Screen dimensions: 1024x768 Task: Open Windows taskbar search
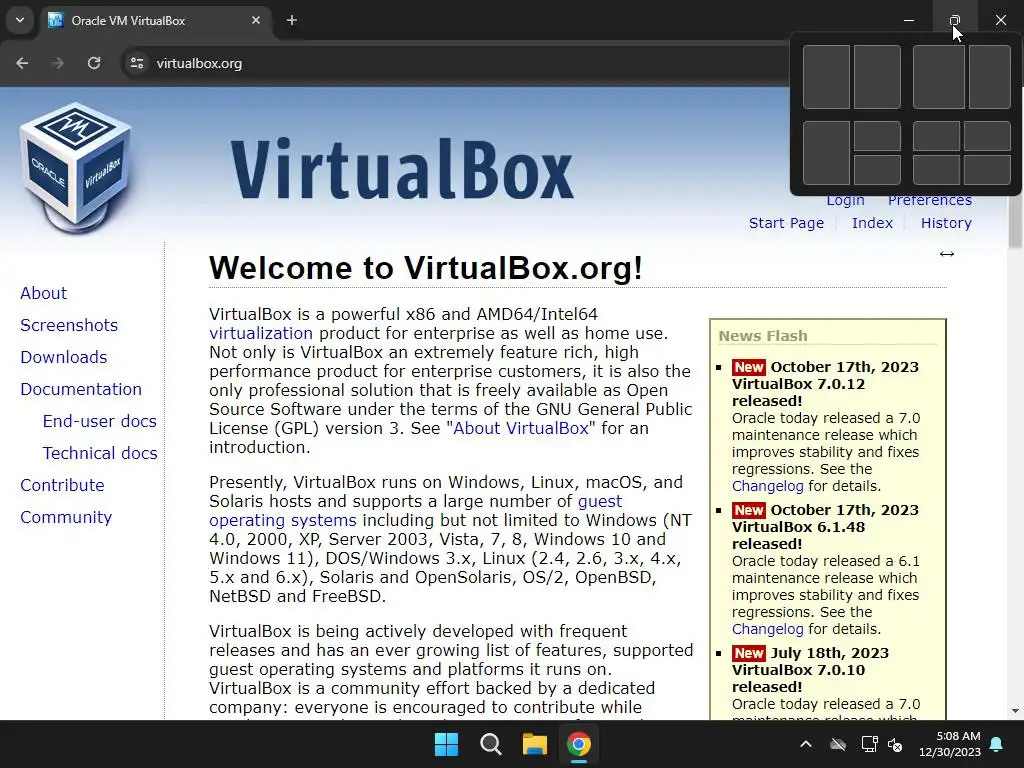click(x=490, y=744)
